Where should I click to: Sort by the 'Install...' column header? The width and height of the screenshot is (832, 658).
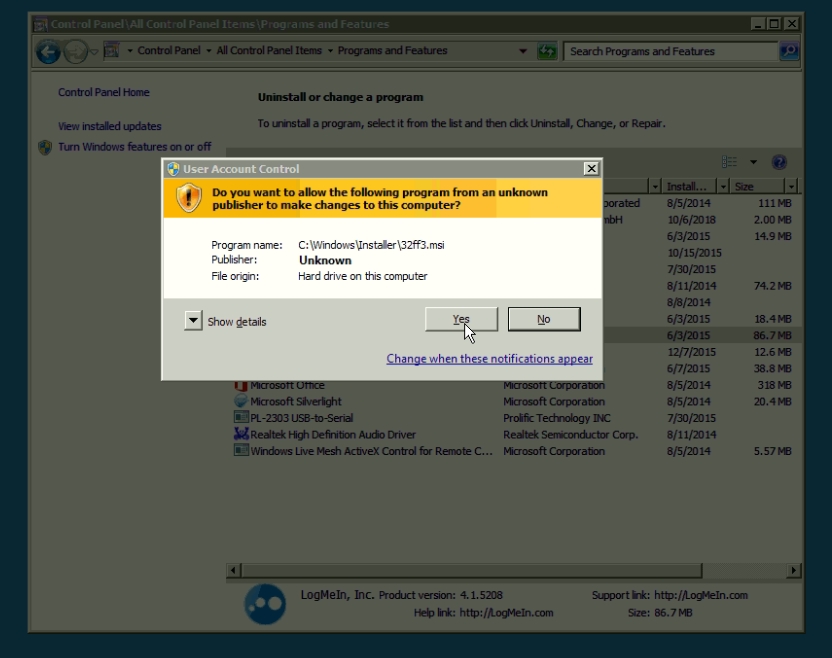click(687, 186)
